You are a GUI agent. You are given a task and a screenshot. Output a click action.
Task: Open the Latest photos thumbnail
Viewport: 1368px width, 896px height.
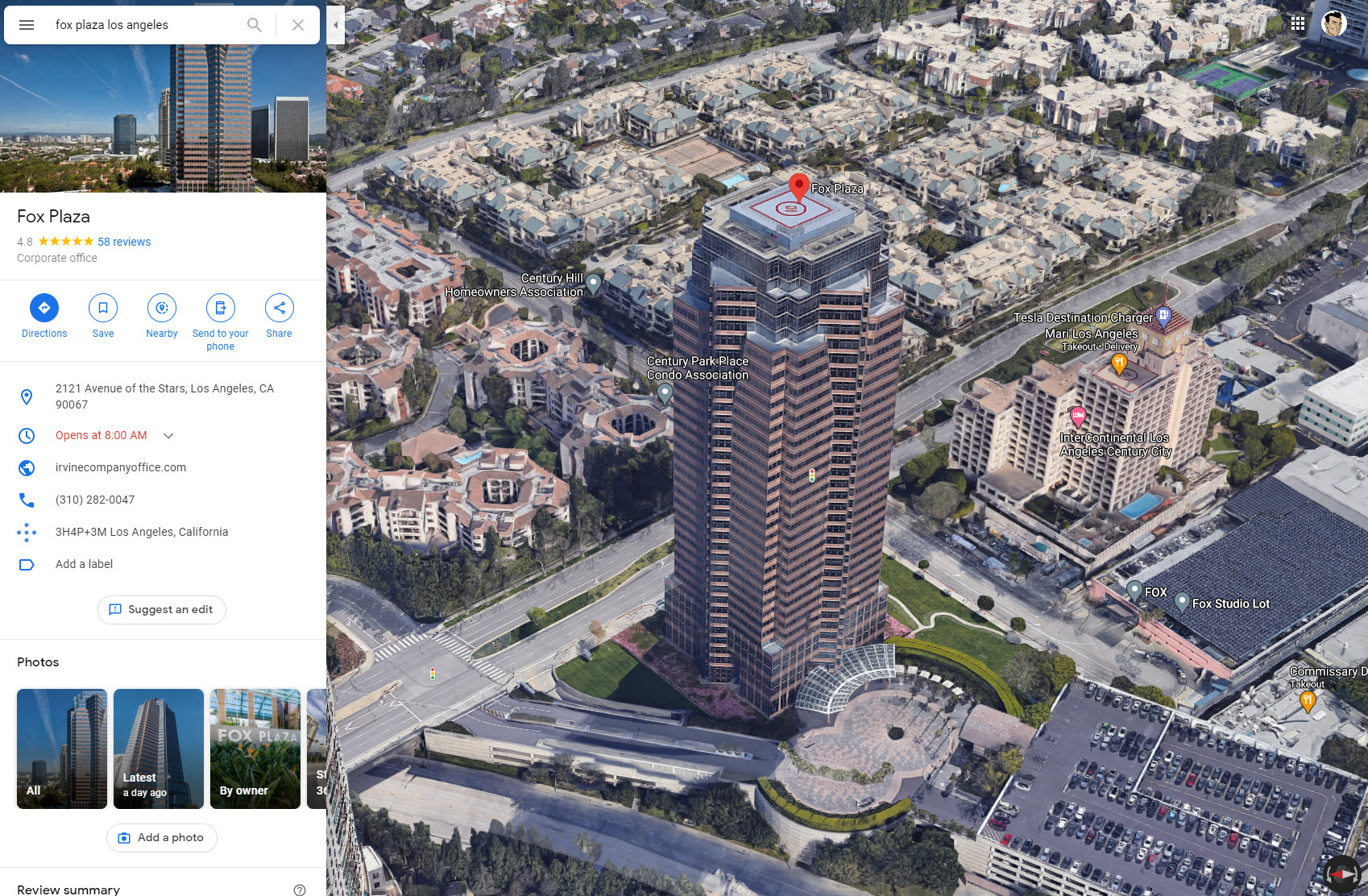click(159, 749)
